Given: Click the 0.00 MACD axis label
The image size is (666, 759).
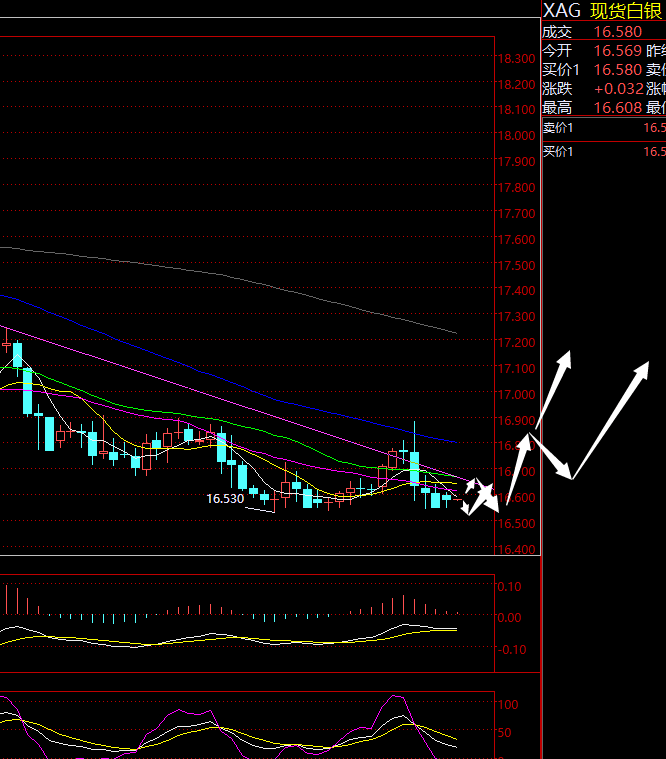Looking at the screenshot, I should click(x=509, y=618).
